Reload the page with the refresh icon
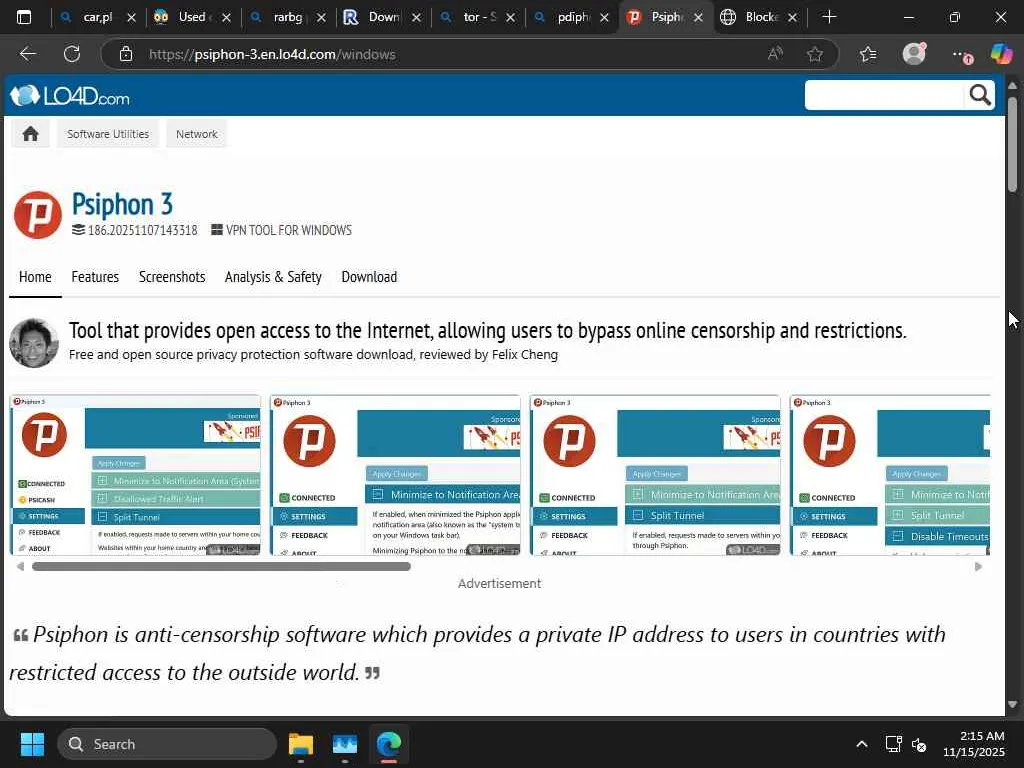 [72, 54]
